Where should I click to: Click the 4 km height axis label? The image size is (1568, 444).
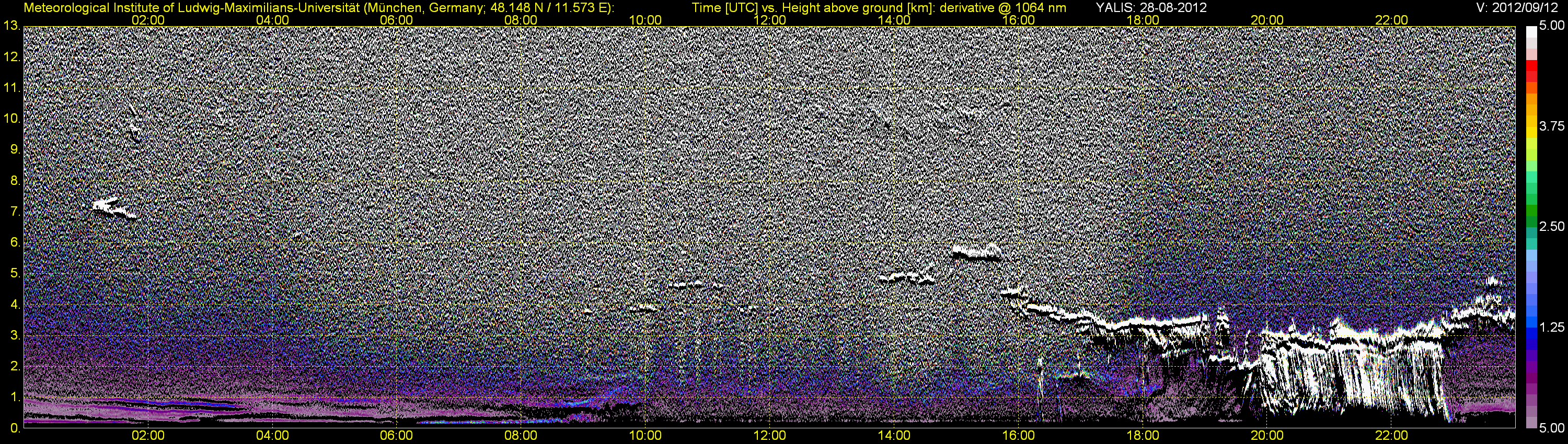coord(15,304)
